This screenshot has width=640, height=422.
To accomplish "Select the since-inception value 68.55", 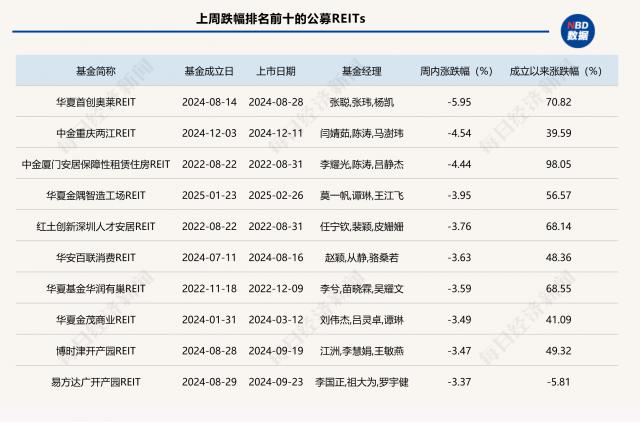I will point(558,289).
